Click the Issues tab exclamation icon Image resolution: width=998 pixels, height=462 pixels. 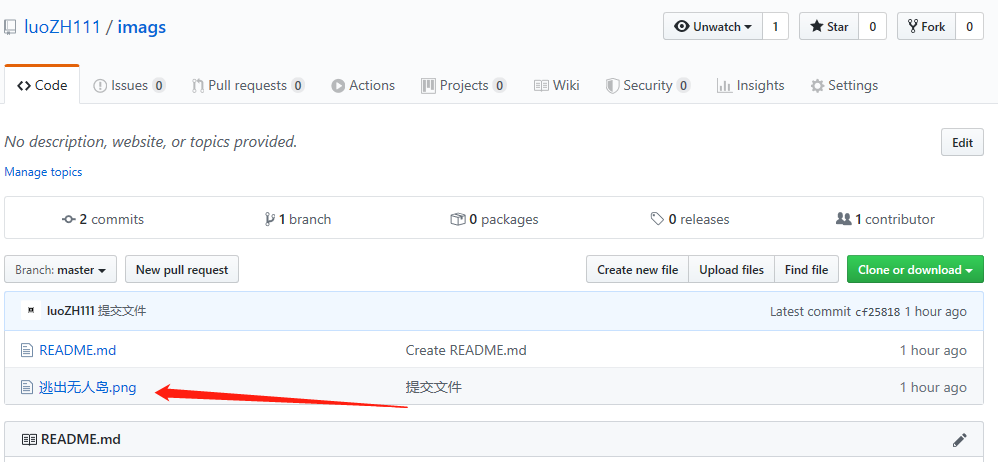[100, 86]
